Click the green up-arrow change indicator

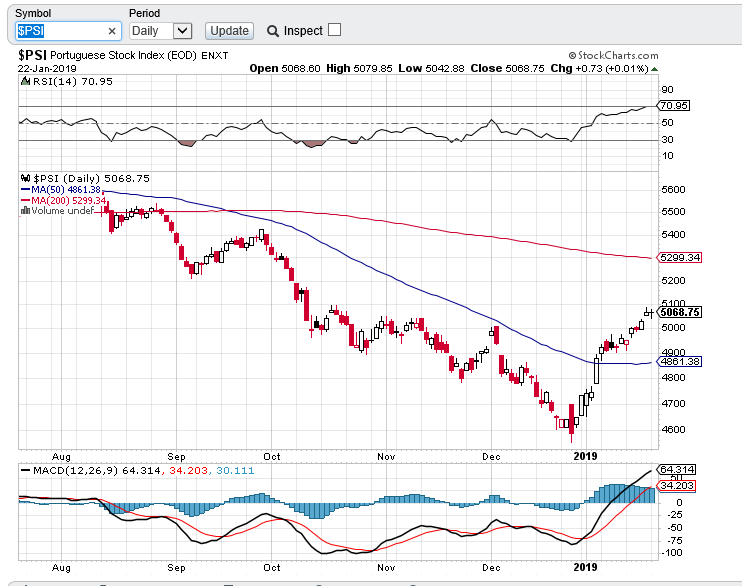(654, 69)
